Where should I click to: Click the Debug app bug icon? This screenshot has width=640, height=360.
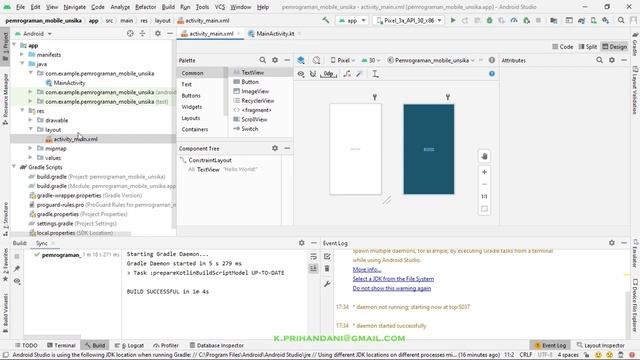[x=489, y=20]
